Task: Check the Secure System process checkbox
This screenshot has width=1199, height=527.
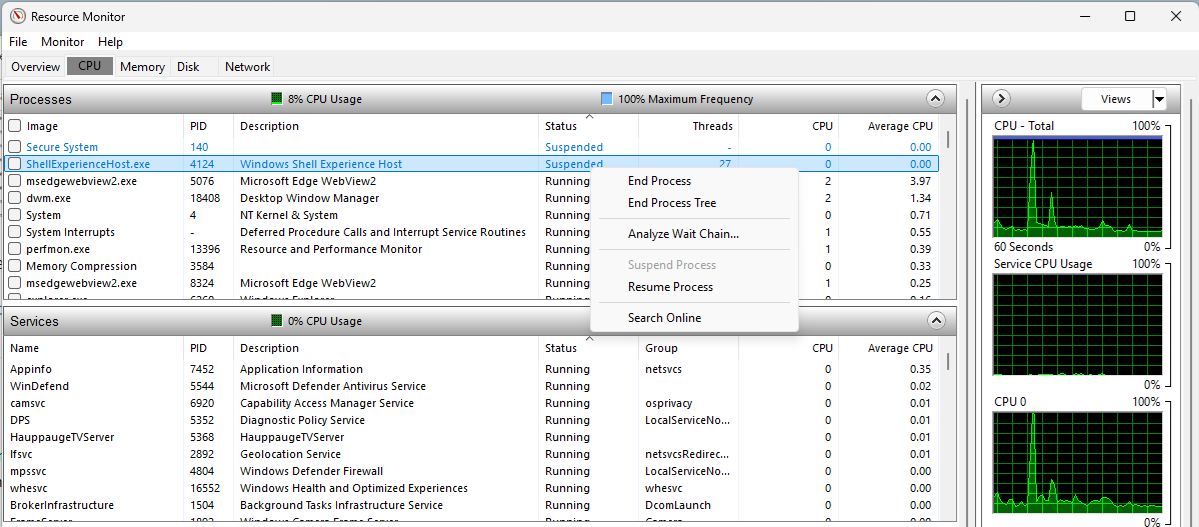Action: [15, 147]
